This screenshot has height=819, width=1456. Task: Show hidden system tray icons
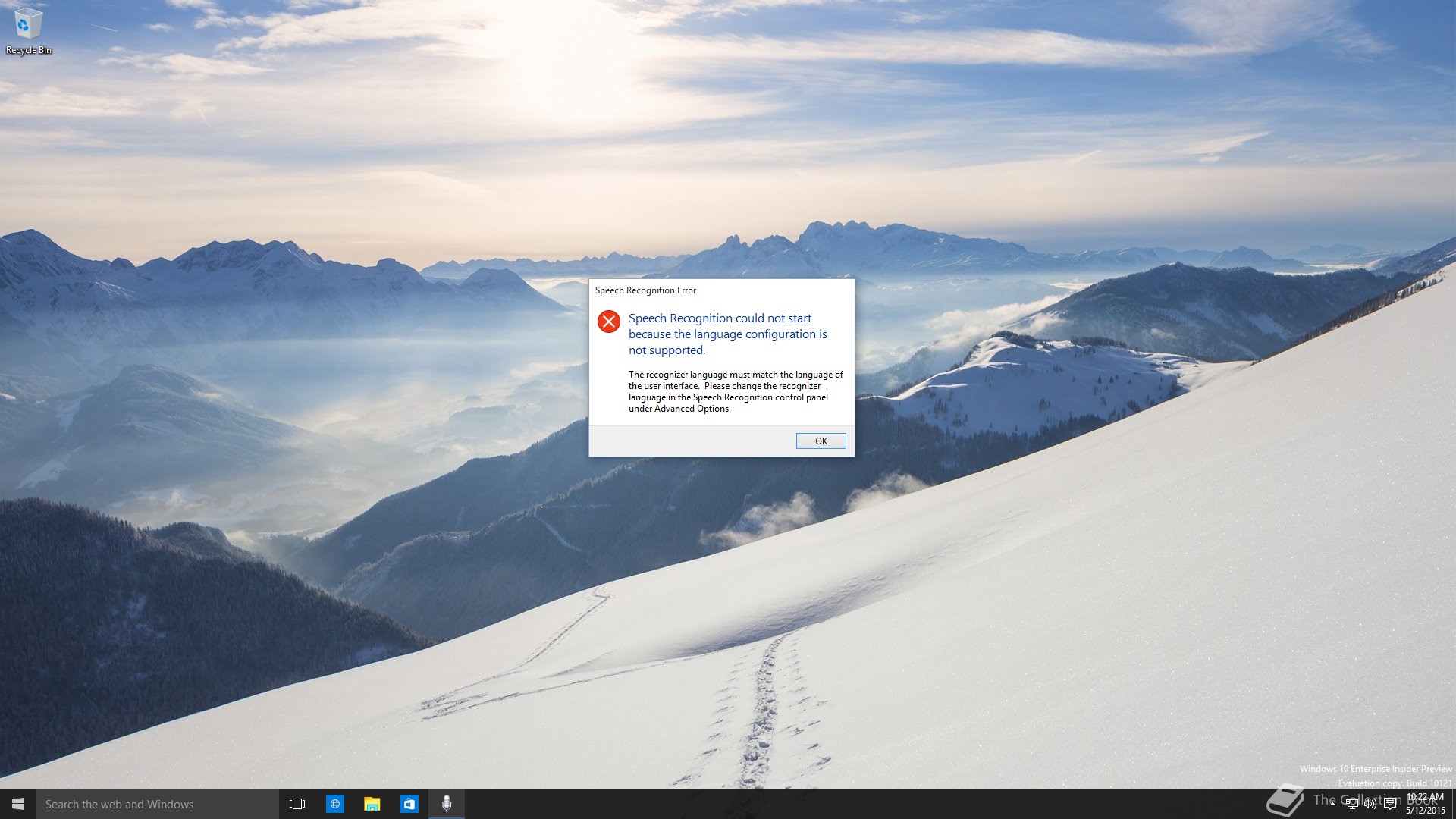pos(1332,804)
